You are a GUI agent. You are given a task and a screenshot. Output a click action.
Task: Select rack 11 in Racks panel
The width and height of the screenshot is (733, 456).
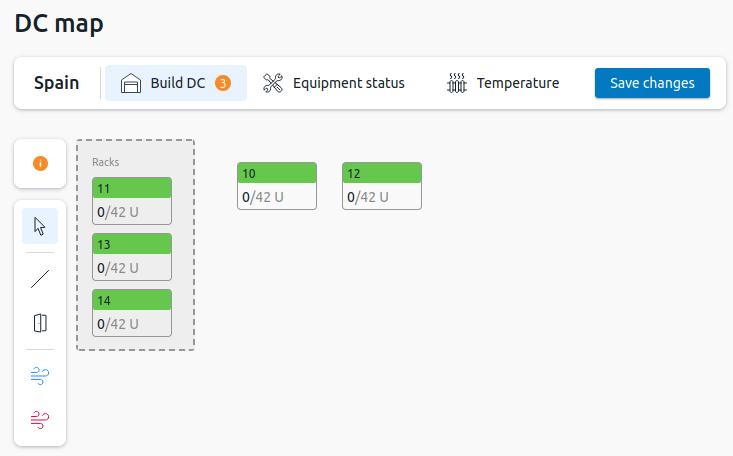click(132, 200)
